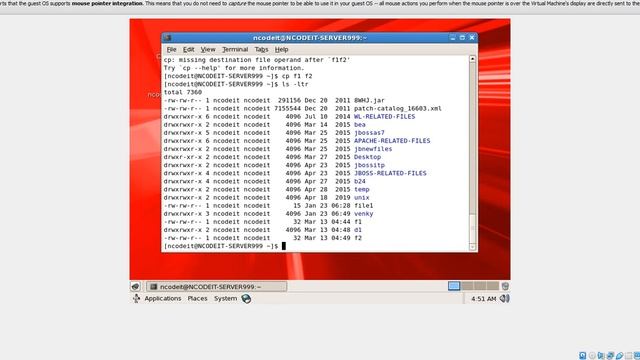
Task: Open the terminal File menu
Action: [x=171, y=49]
